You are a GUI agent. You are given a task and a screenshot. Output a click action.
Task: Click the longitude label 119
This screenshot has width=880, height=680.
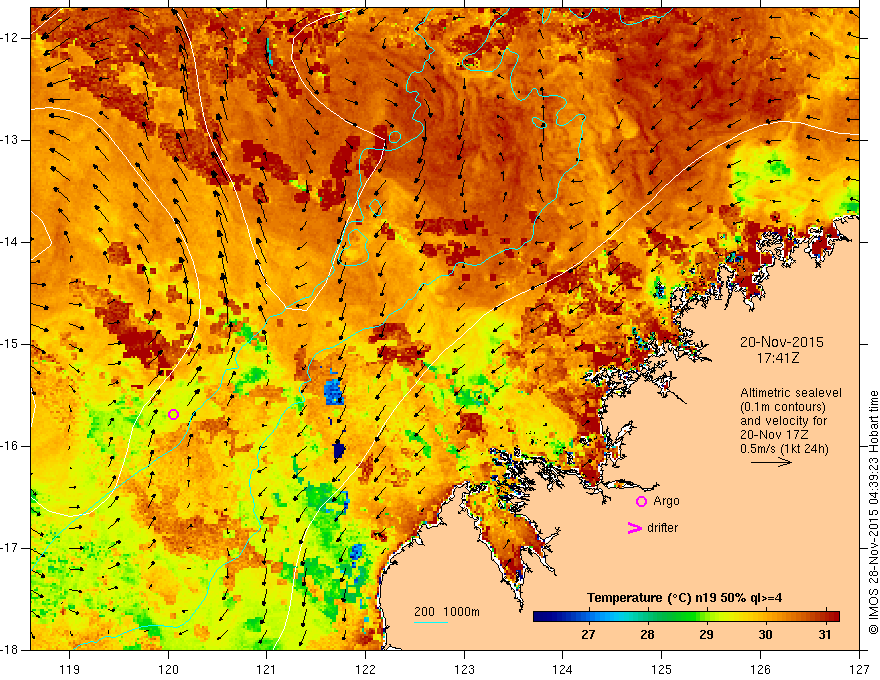point(70,669)
